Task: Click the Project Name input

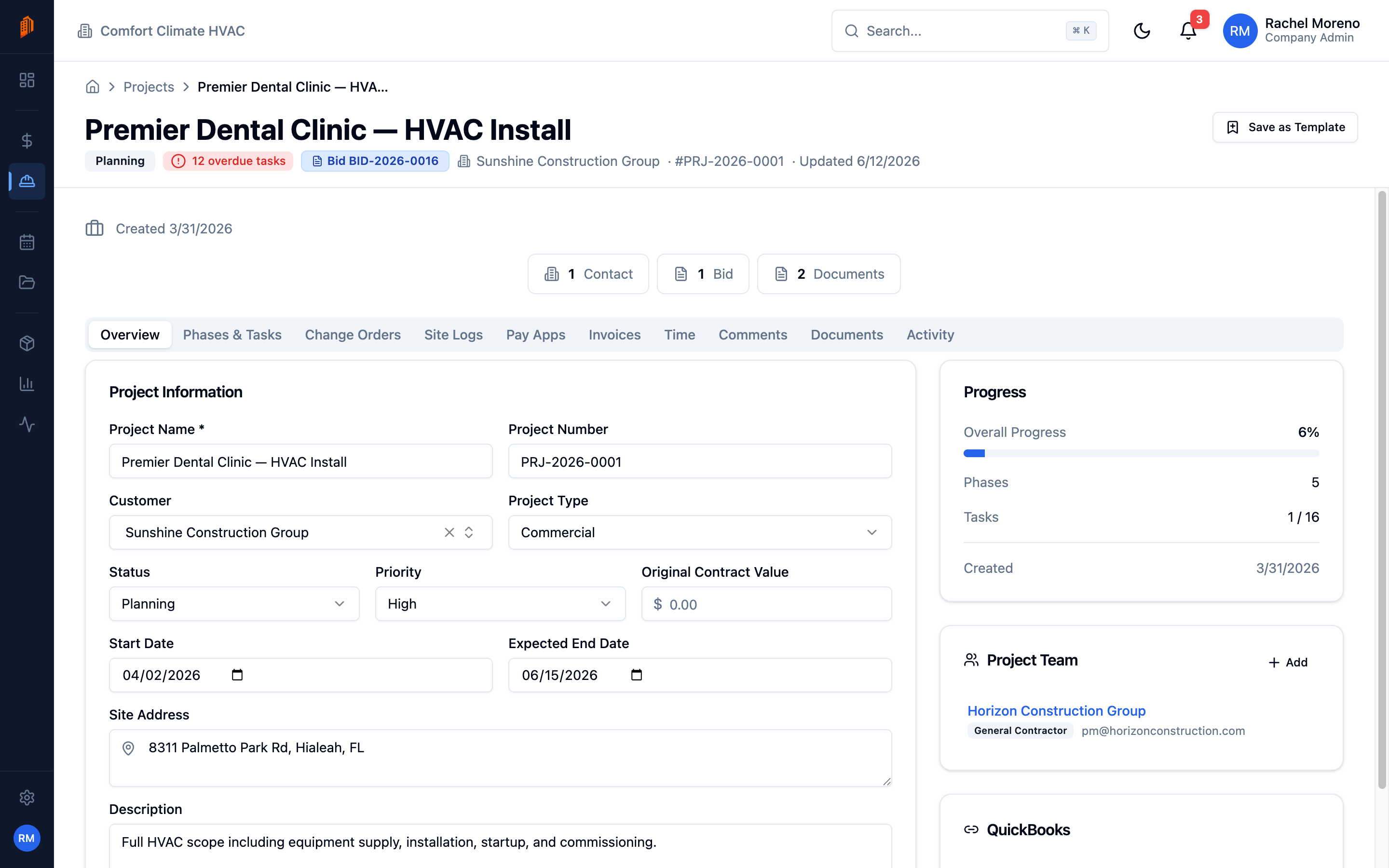Action: tap(301, 461)
